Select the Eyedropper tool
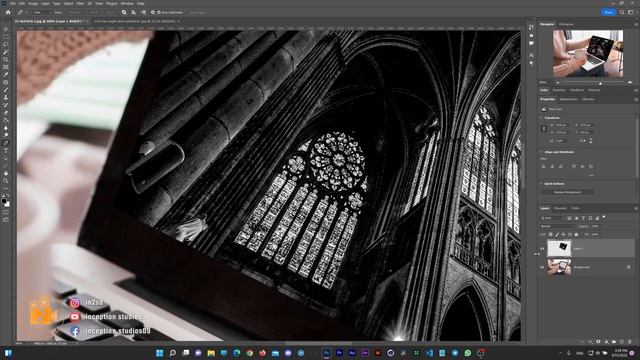This screenshot has width=640, height=360. click(x=6, y=75)
